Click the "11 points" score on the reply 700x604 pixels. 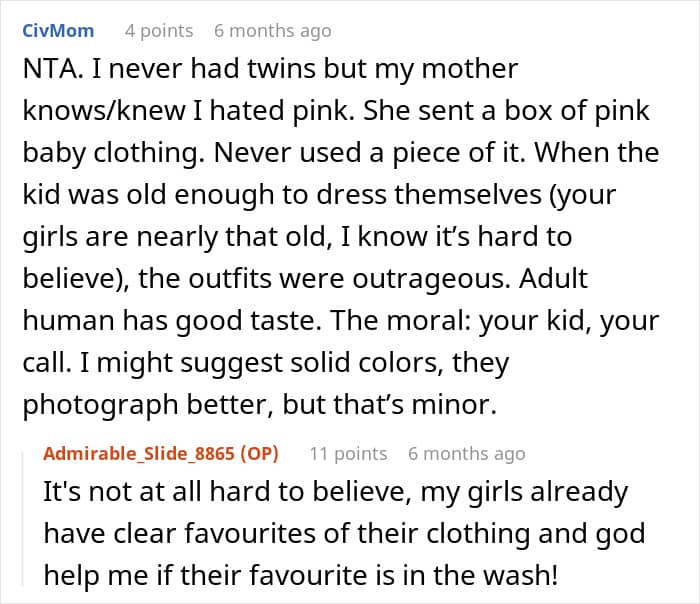(x=348, y=453)
